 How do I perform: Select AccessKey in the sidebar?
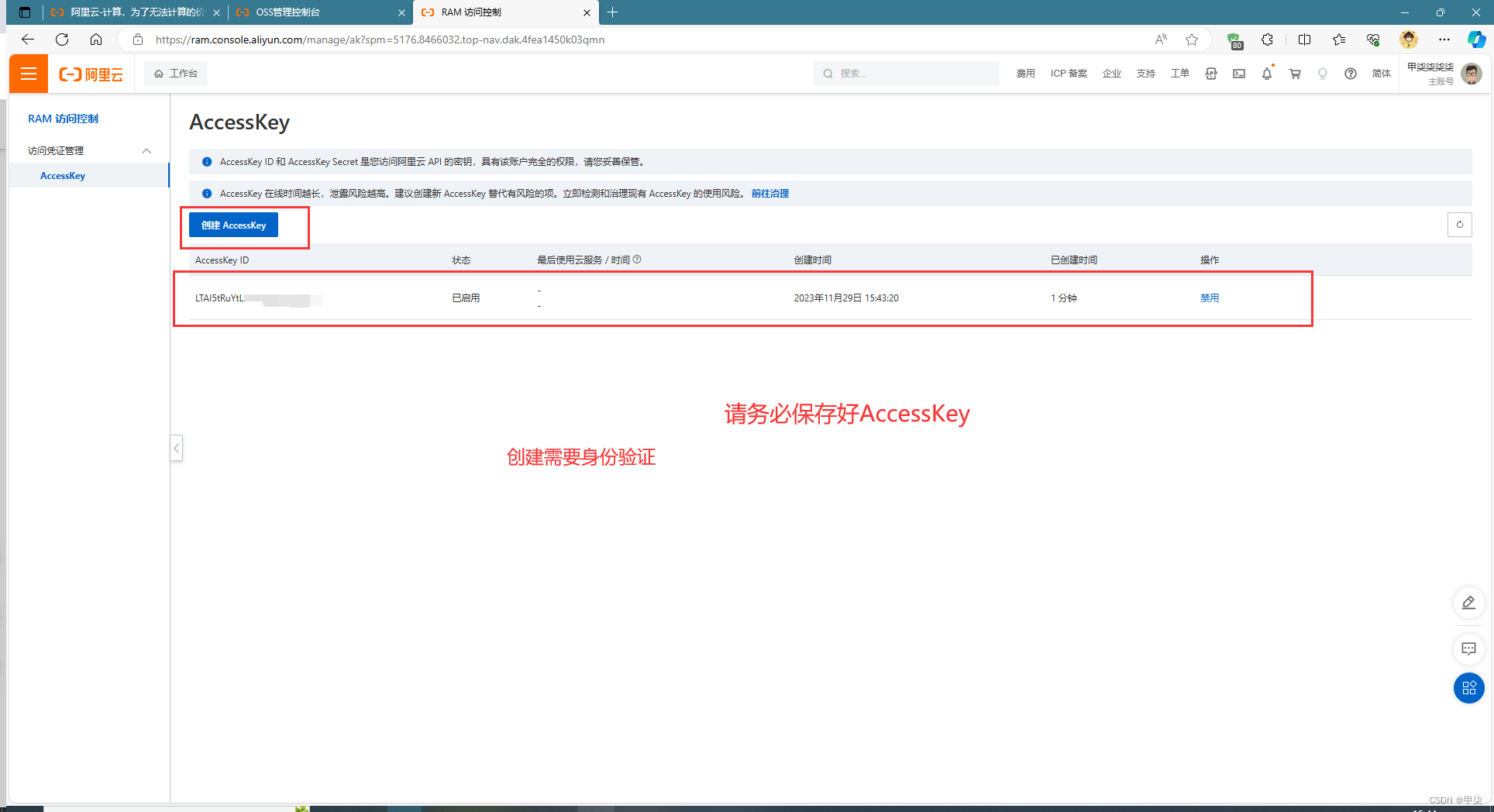63,176
